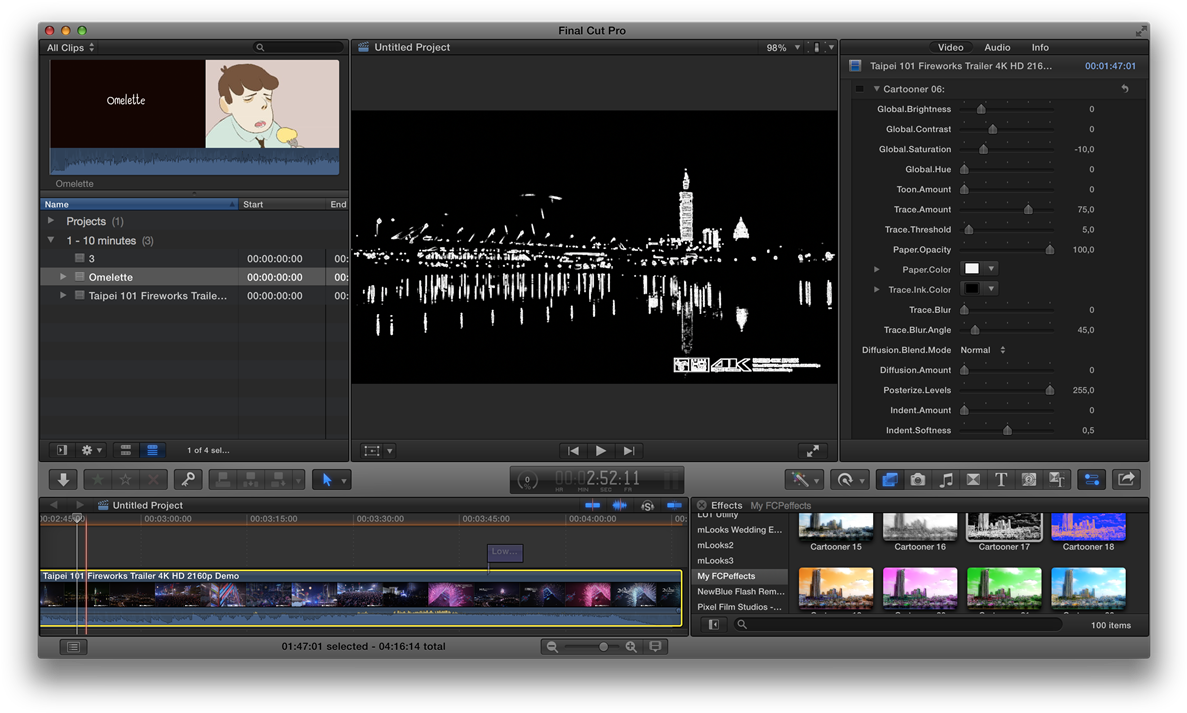Click timeline zoom out magnifier
Screen dimensions: 1187x713
pyautogui.click(x=552, y=646)
